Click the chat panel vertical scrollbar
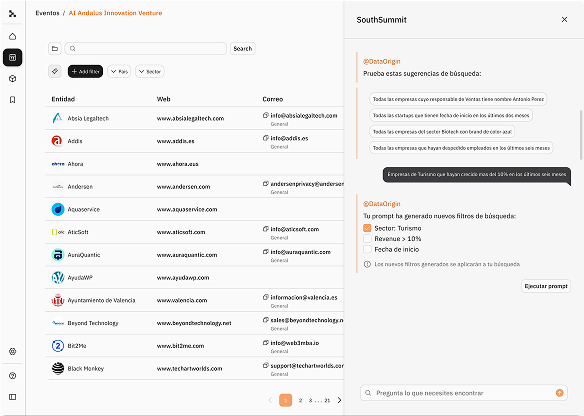 581,135
